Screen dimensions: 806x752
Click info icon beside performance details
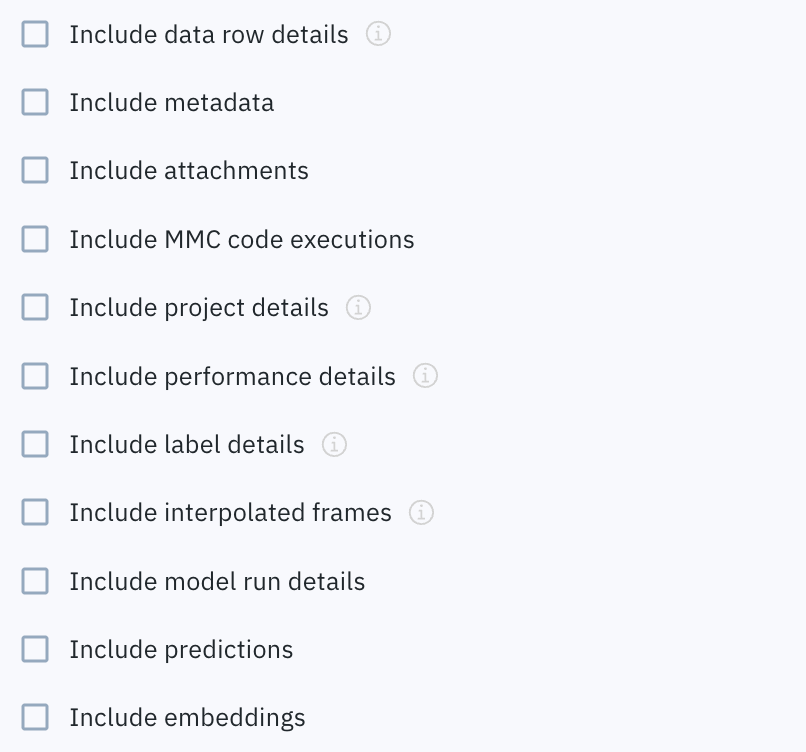pos(426,376)
